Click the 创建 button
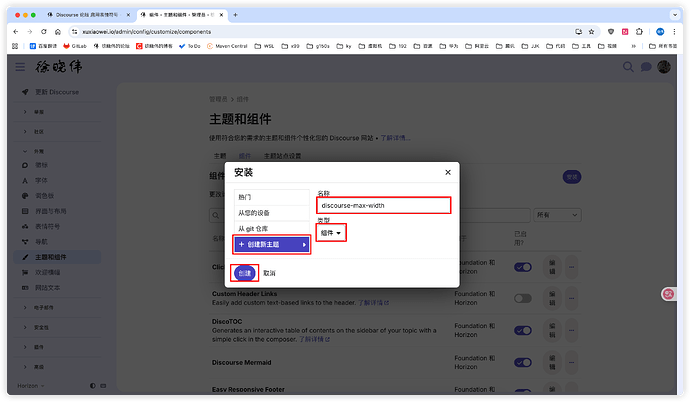 point(245,272)
